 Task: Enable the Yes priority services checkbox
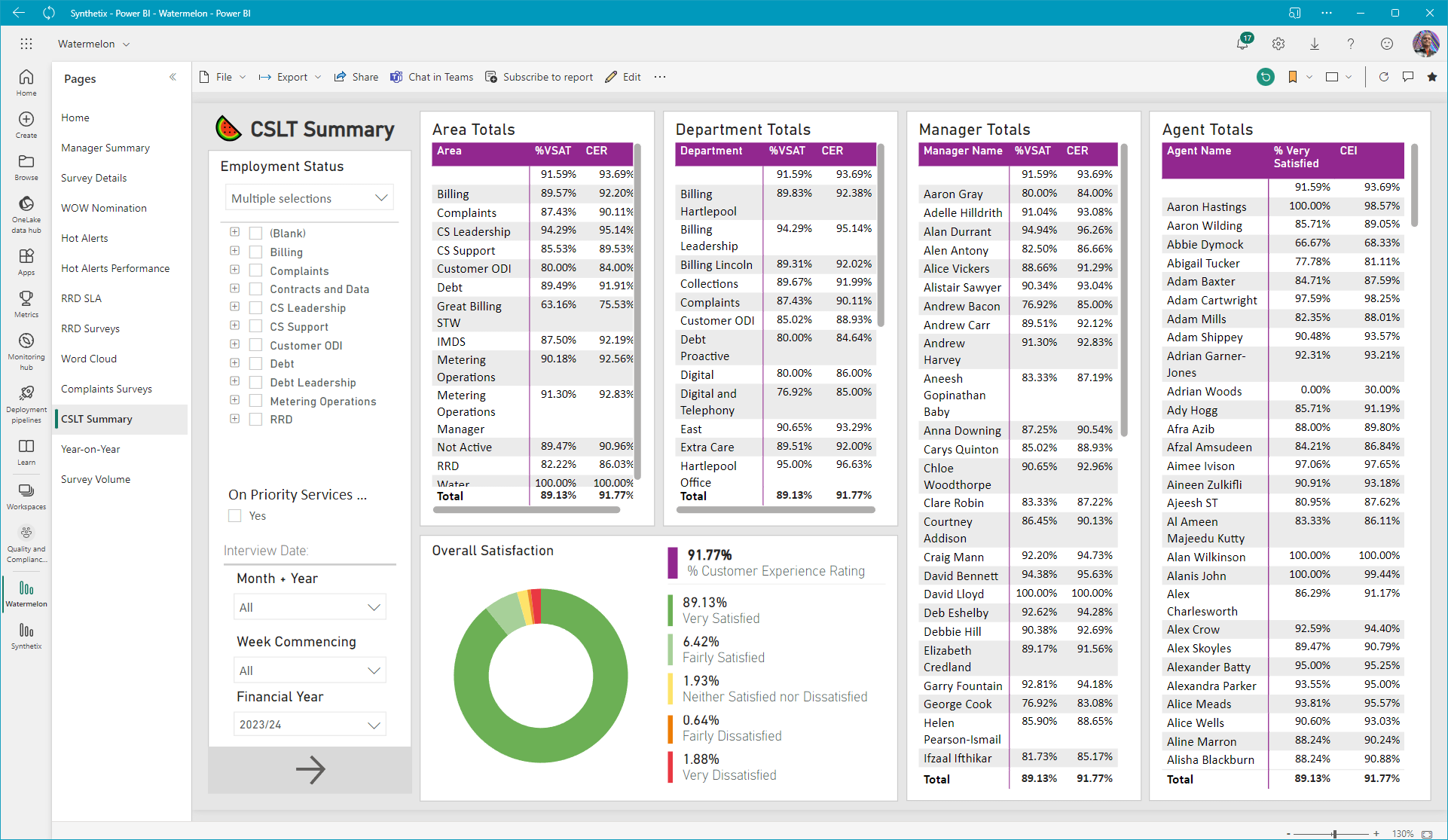(235, 516)
